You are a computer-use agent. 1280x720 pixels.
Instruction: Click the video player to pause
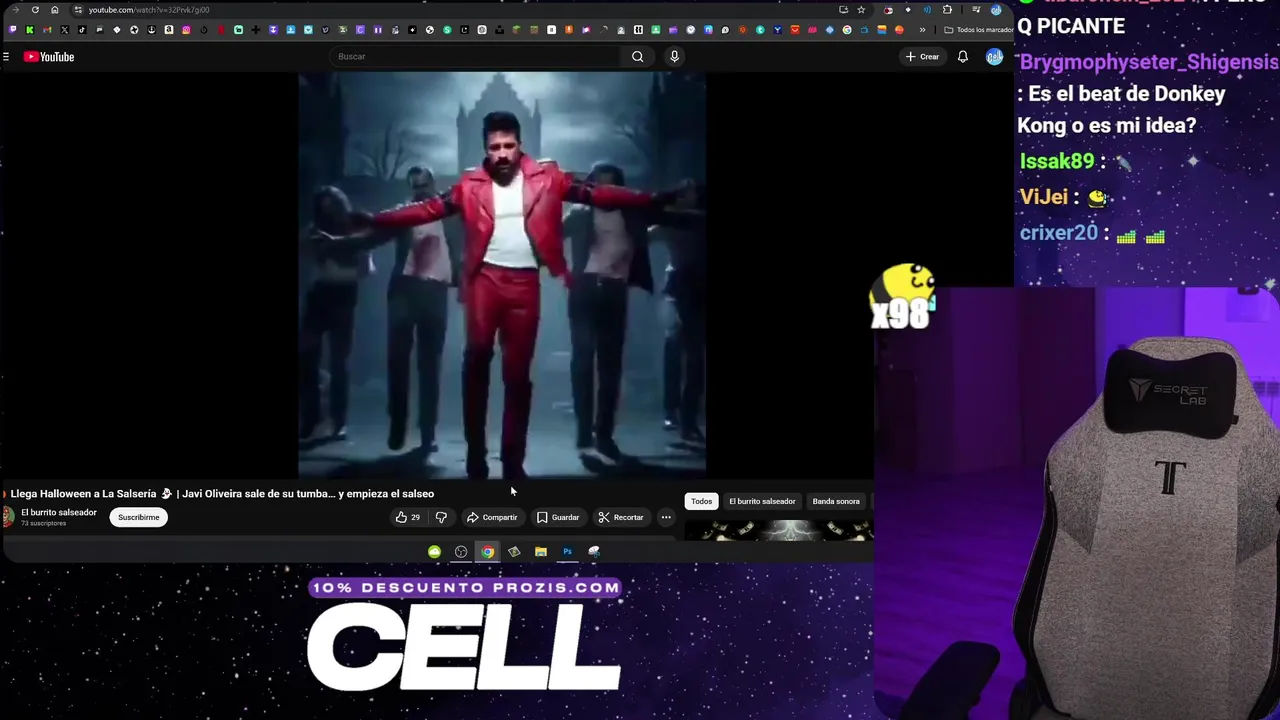[502, 275]
